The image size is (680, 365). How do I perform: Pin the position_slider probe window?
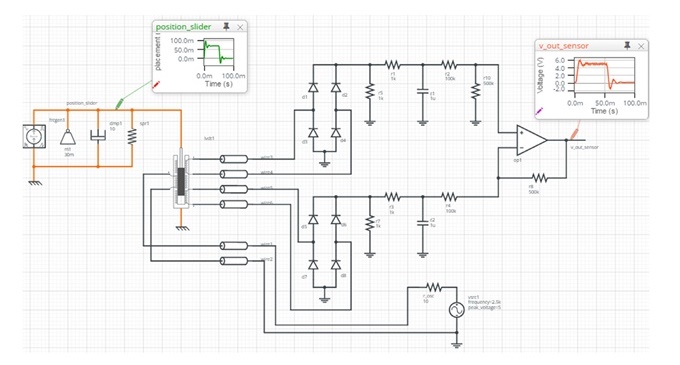coord(226,26)
